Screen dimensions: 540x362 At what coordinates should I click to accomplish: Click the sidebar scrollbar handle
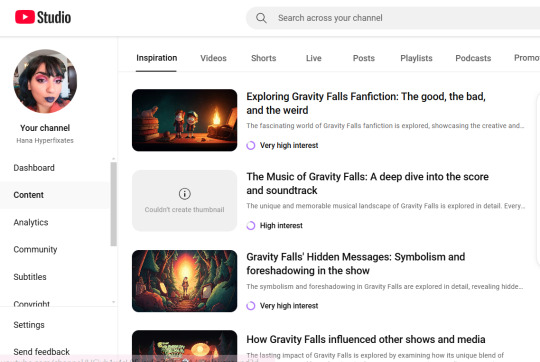tap(114, 204)
